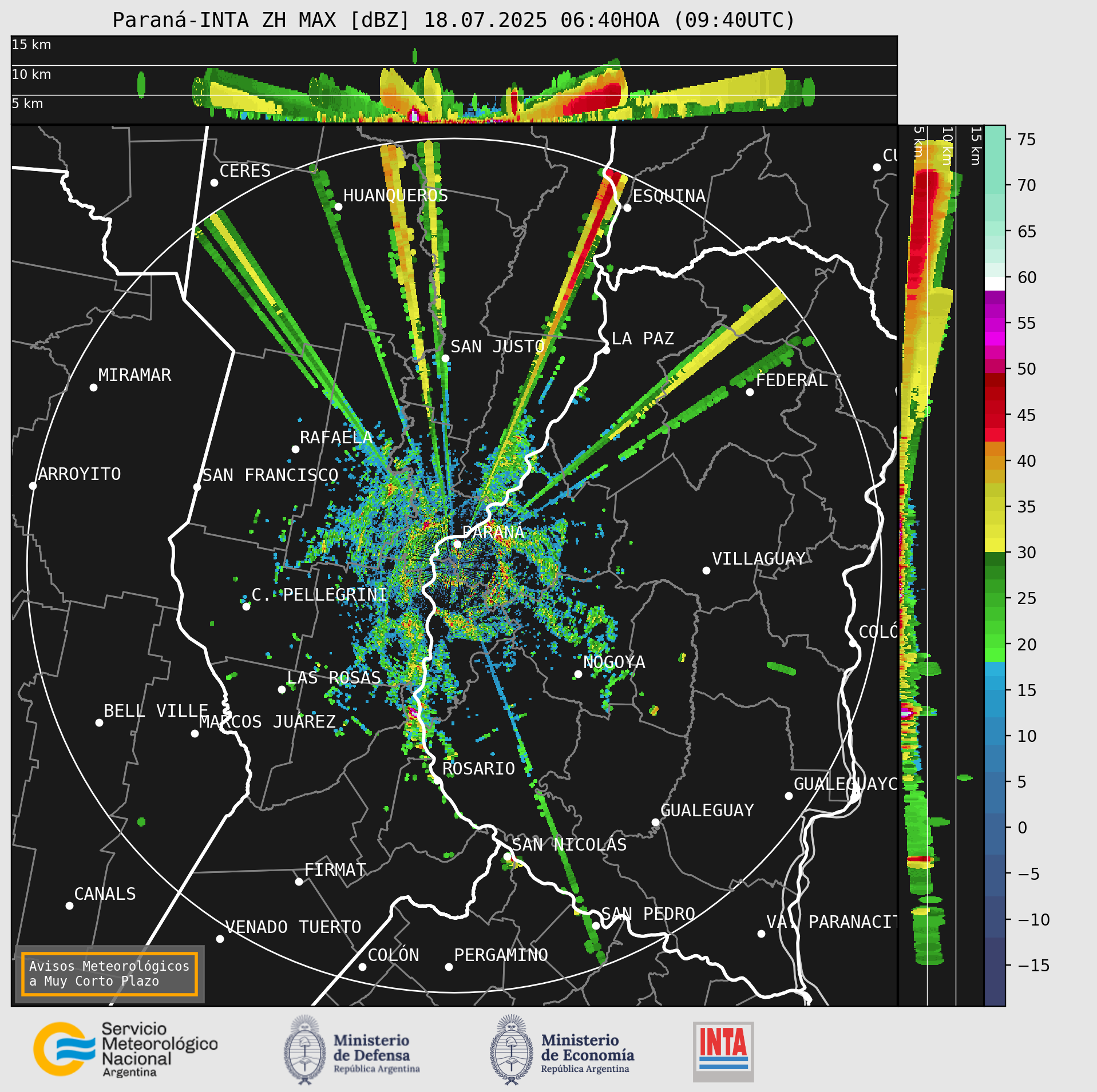Click the BELL VILLE label
Viewport: 1097px width, 1092px height.
click(x=156, y=711)
